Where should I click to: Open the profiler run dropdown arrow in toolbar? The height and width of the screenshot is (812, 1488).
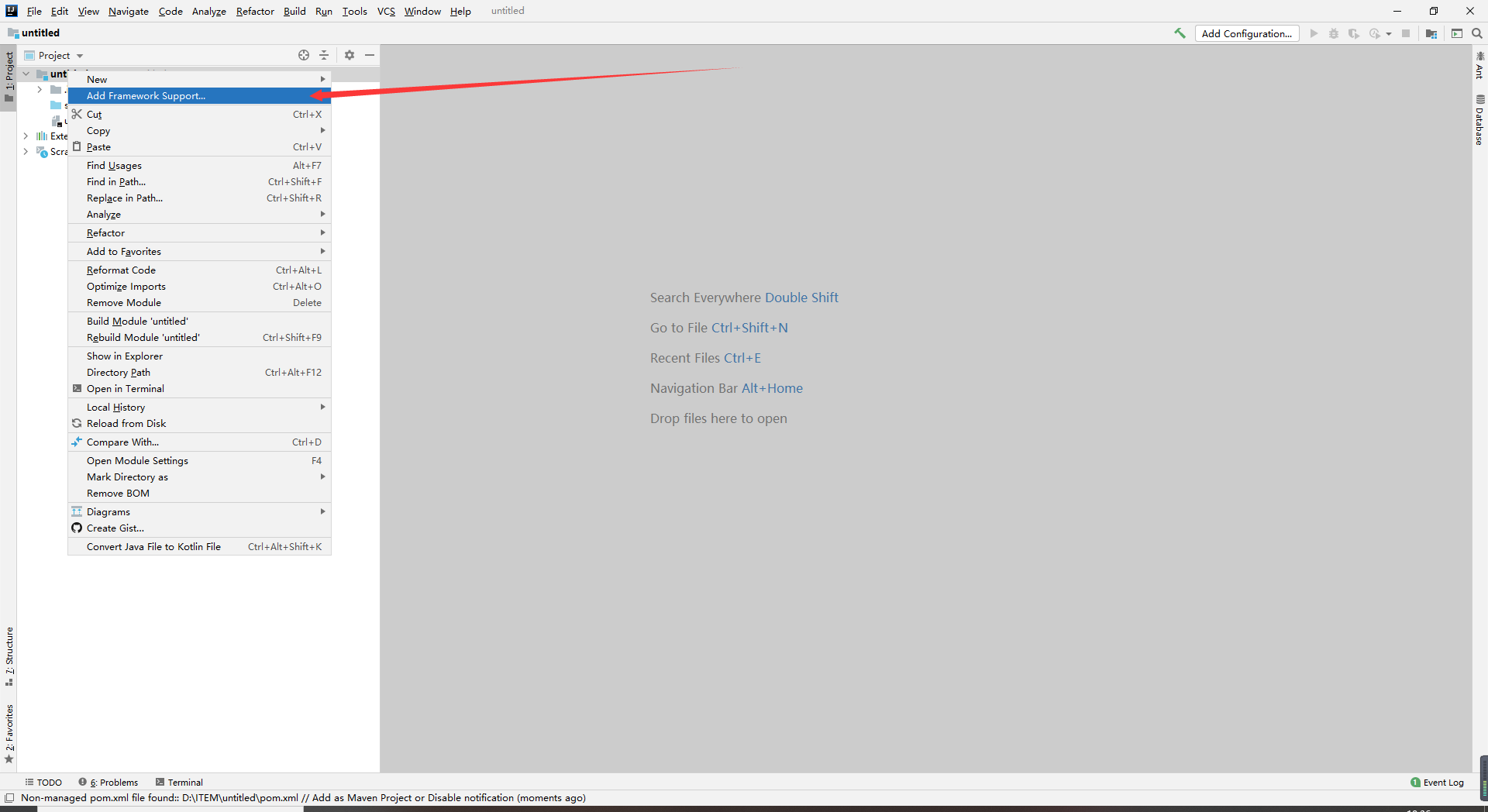pyautogui.click(x=1389, y=33)
